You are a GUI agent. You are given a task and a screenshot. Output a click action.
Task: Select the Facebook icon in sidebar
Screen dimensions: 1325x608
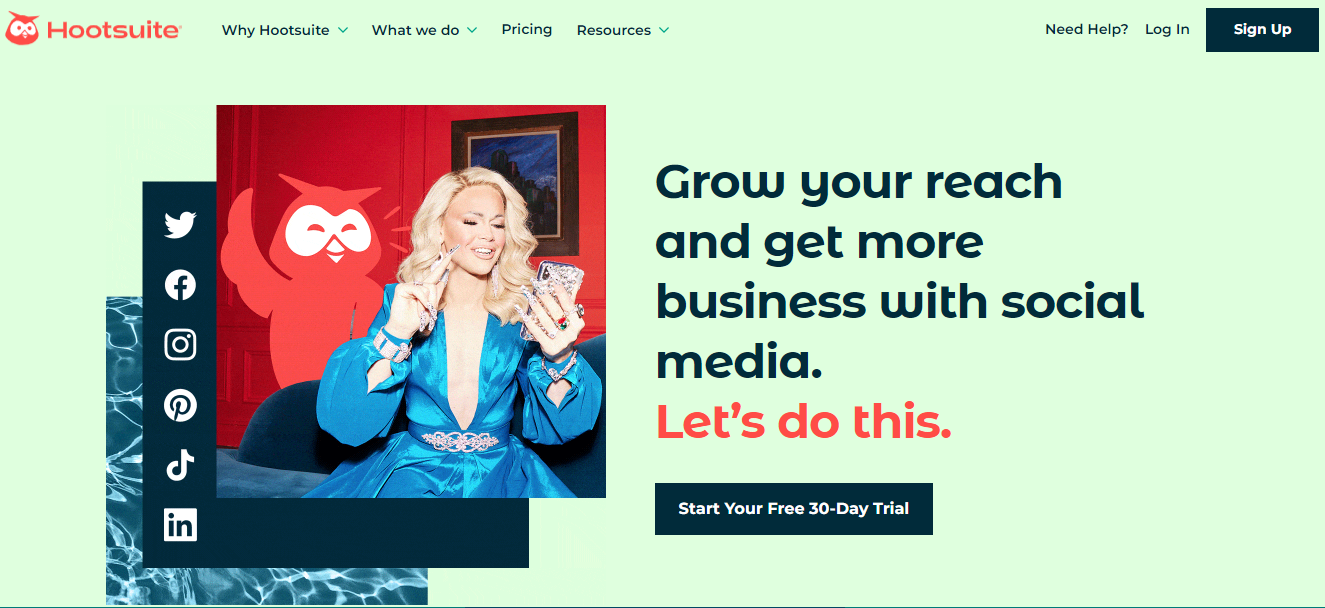click(180, 285)
